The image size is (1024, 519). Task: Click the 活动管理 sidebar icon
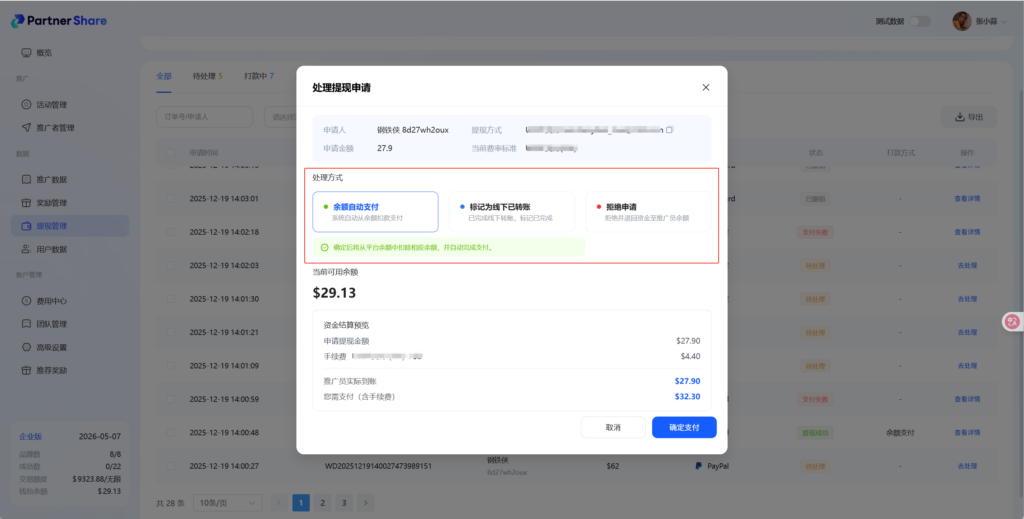(26, 104)
